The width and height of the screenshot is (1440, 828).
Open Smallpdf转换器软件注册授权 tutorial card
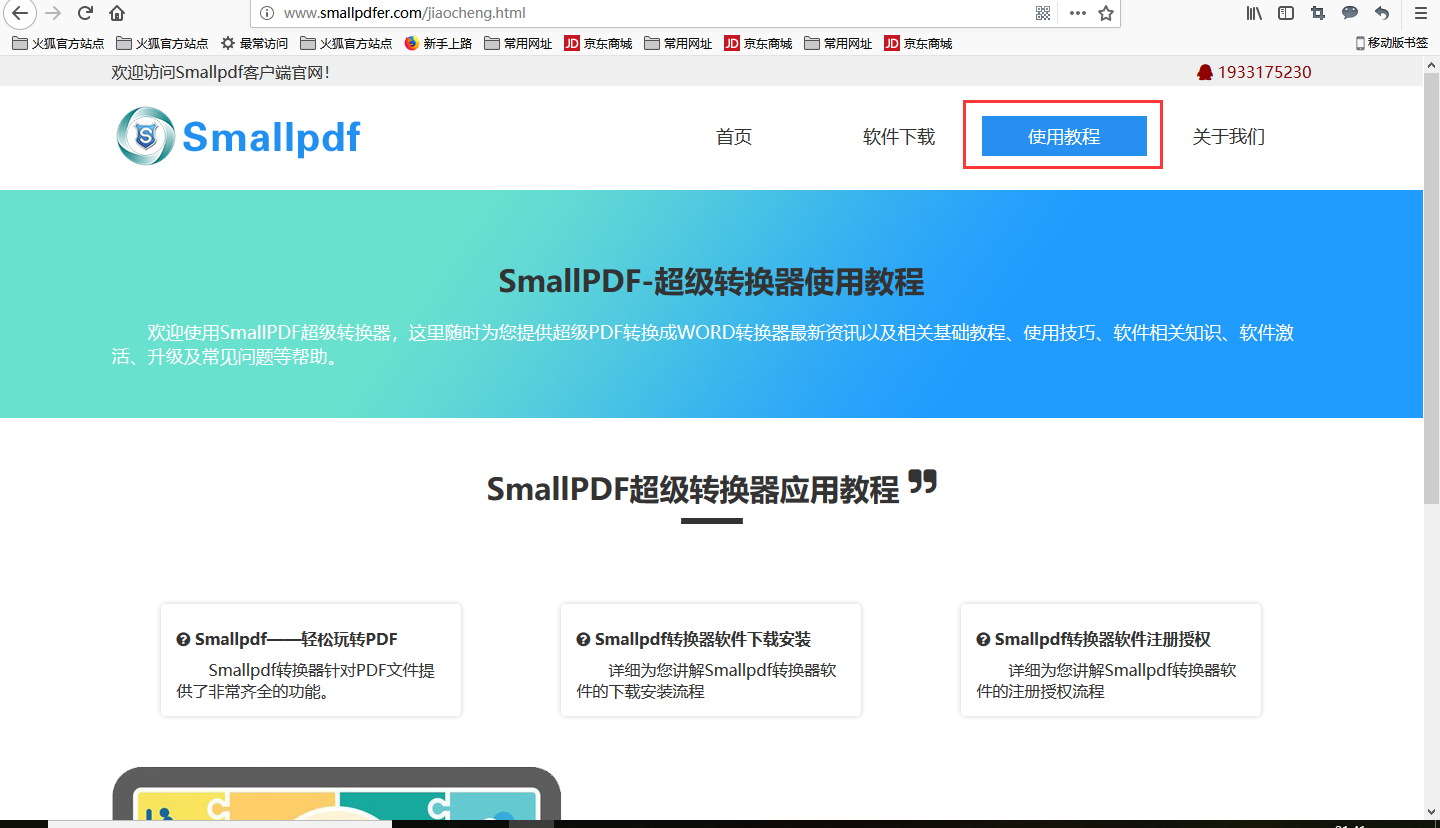pos(1111,660)
